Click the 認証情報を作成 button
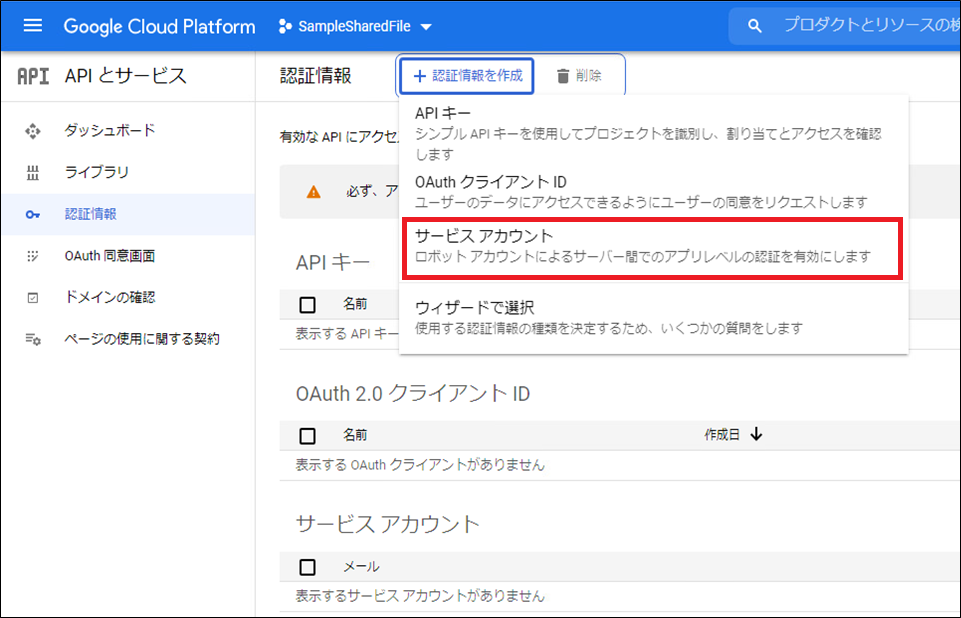Viewport: 961px width, 618px height. tap(467, 75)
